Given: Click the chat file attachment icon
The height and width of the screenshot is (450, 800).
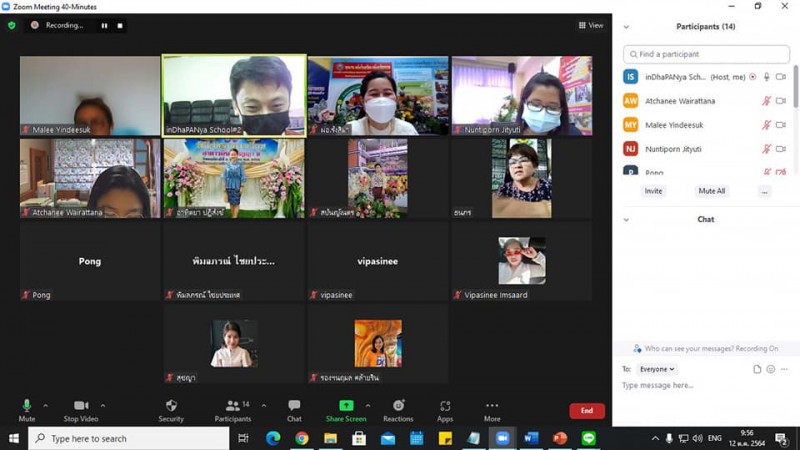Looking at the screenshot, I should coord(757,369).
